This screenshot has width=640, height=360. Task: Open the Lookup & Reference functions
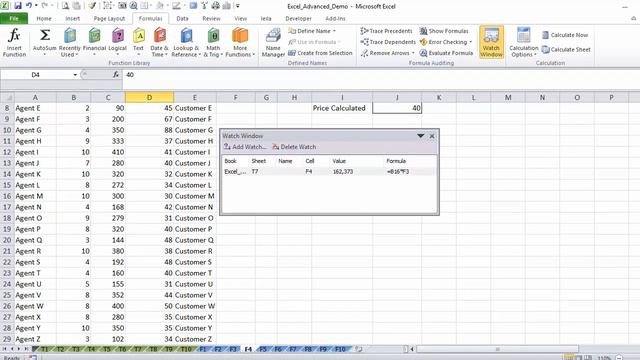(x=186, y=42)
